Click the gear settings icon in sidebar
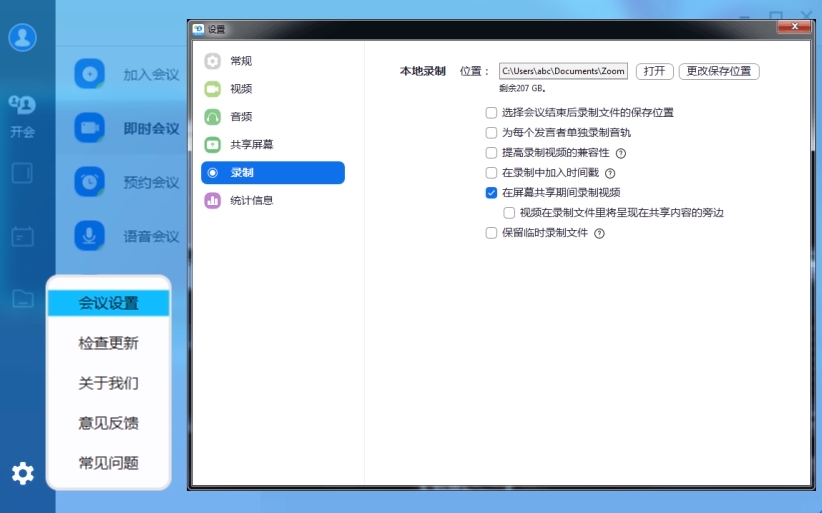This screenshot has height=513, width=822. (x=23, y=473)
